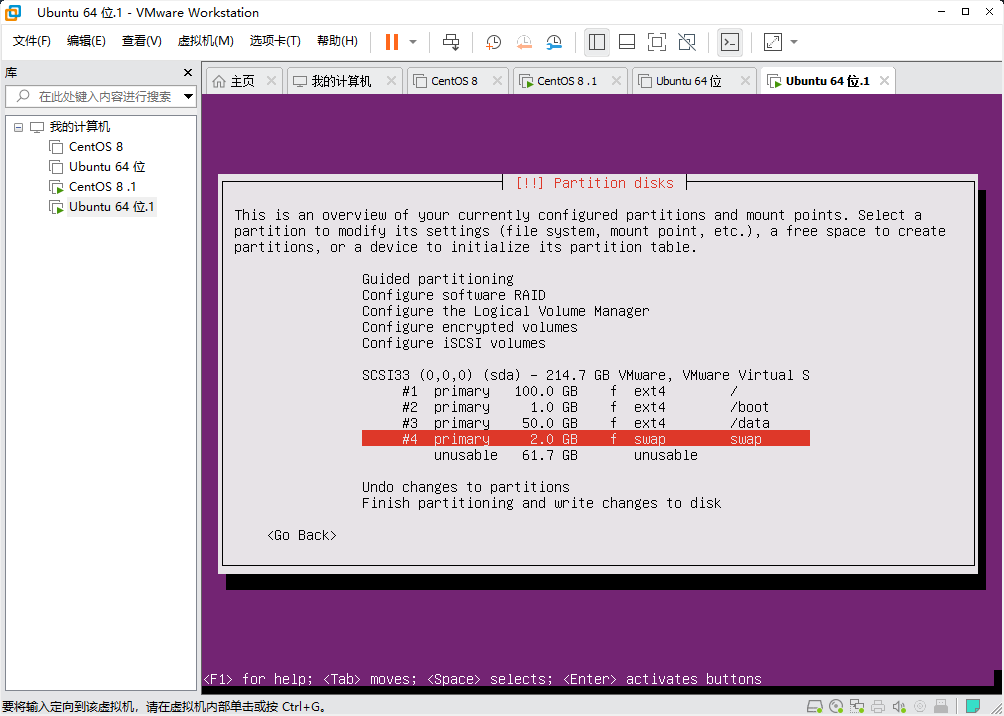
Task: Select 我的计算机 in the library tree
Action: (x=80, y=127)
